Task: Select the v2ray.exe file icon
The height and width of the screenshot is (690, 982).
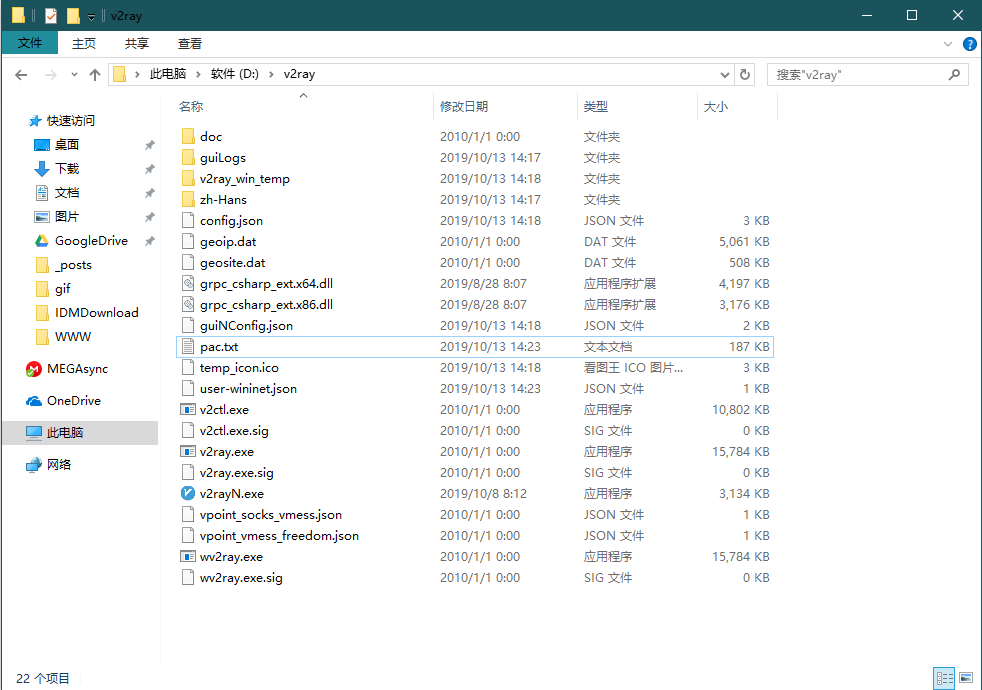Action: (x=187, y=451)
